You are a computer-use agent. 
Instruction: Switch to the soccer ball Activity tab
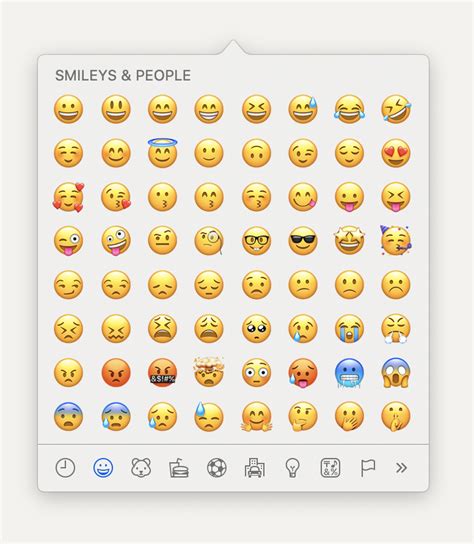pos(217,467)
